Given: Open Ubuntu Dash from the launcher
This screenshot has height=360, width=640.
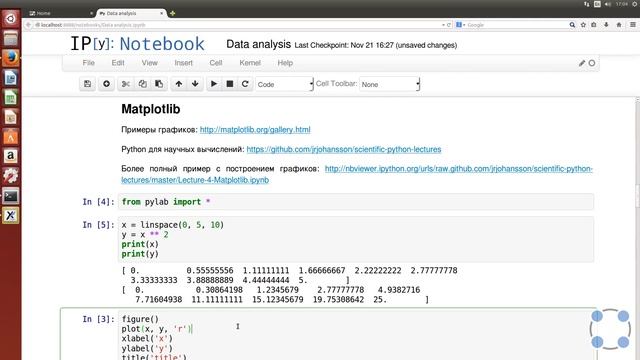Looking at the screenshot, I should click(x=11, y=19).
